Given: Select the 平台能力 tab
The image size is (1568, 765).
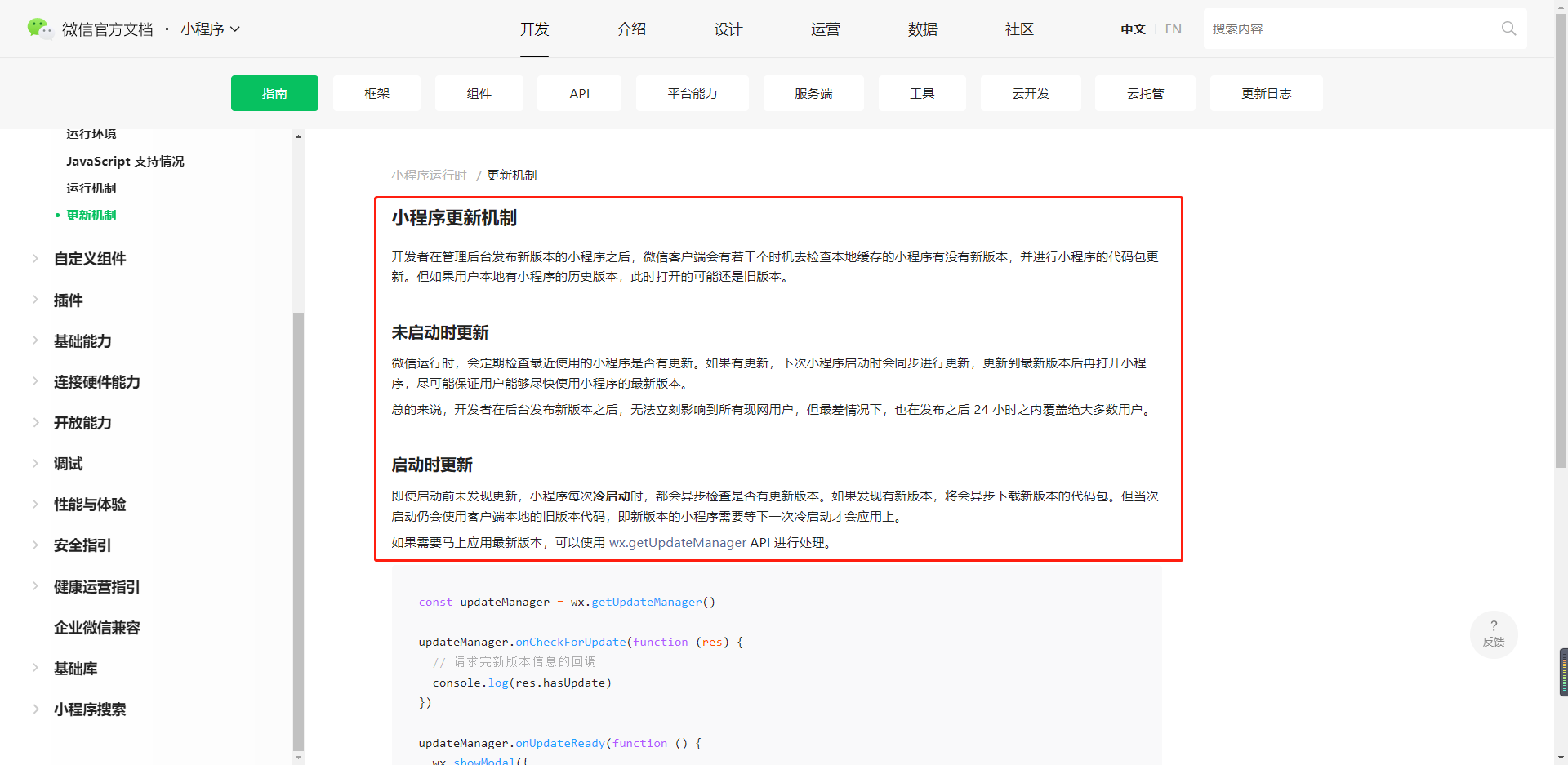Looking at the screenshot, I should tap(693, 93).
